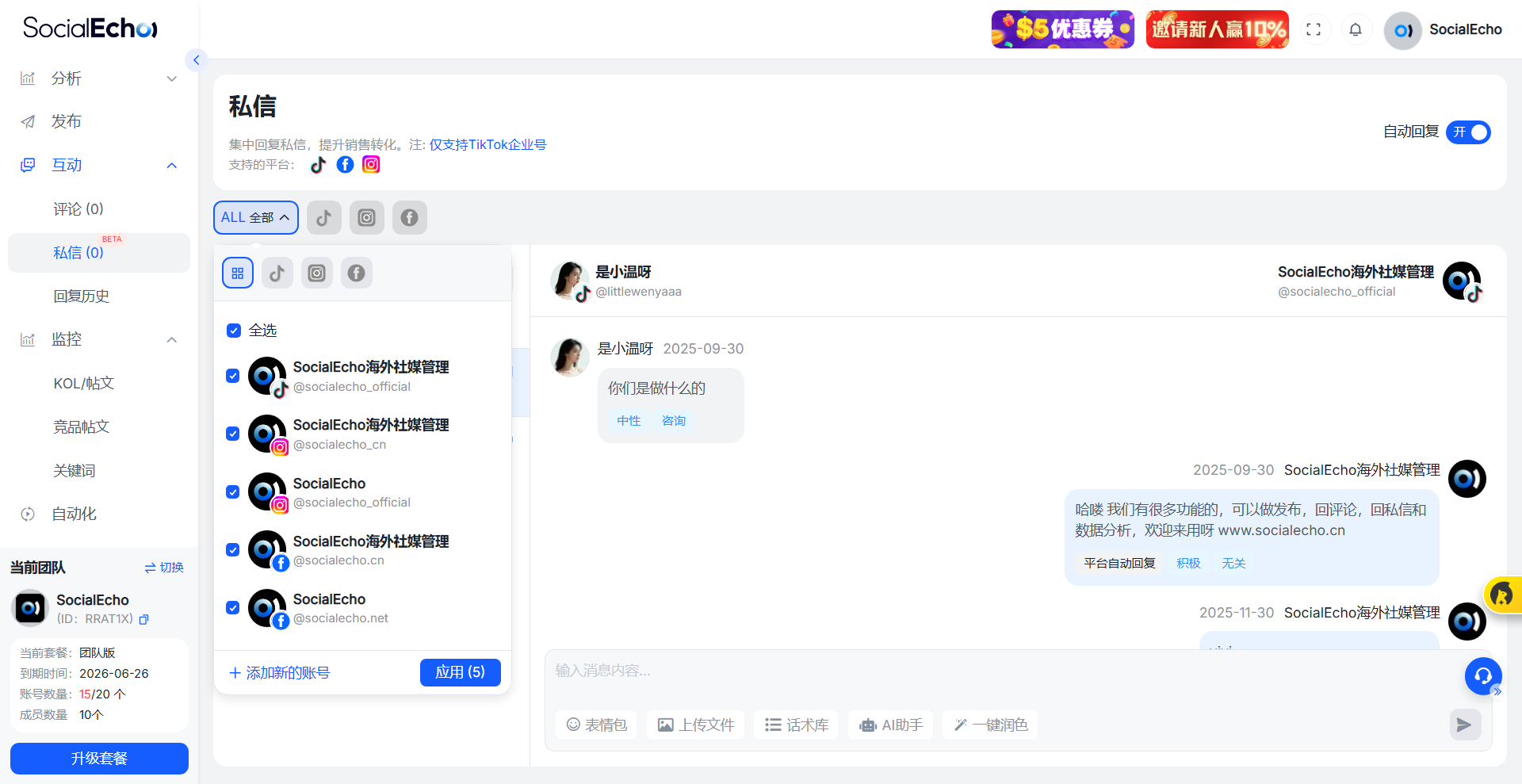Open the 仅支持TikTok企业号 link
Viewport: 1522px width, 784px height.
[488, 144]
